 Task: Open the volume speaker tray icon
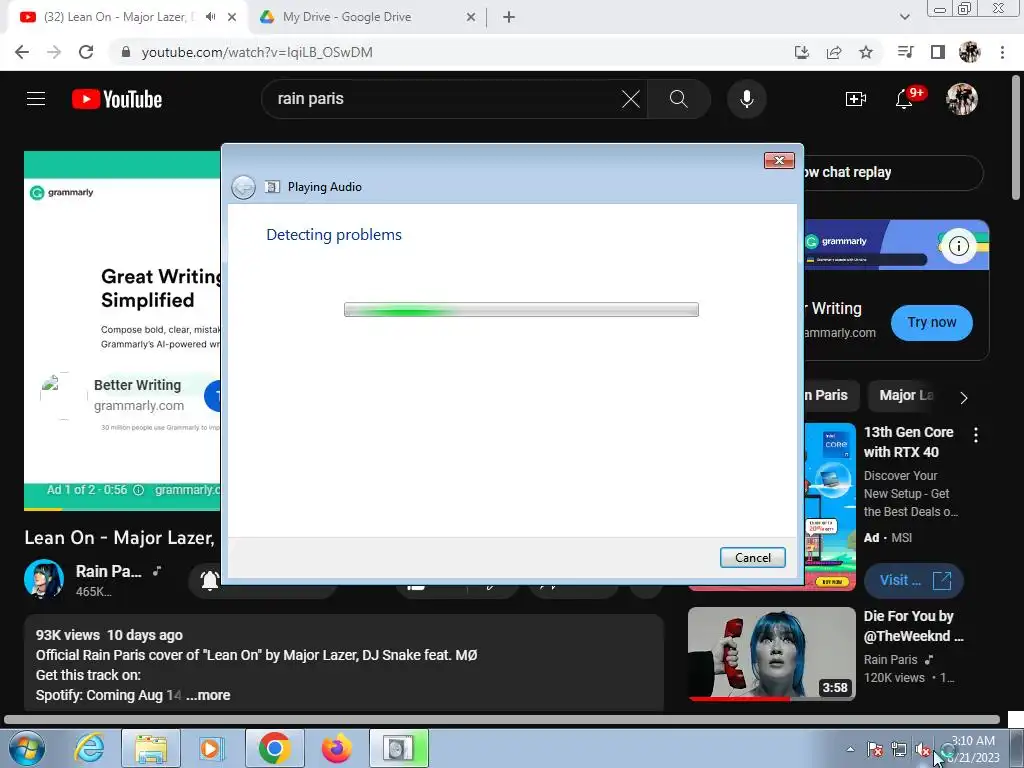923,749
